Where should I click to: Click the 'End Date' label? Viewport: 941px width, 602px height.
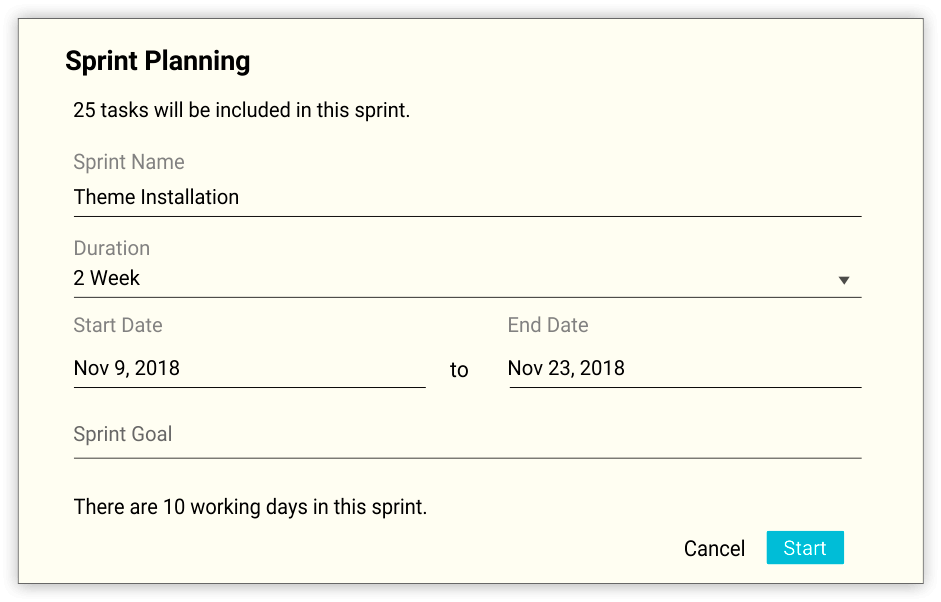click(548, 325)
